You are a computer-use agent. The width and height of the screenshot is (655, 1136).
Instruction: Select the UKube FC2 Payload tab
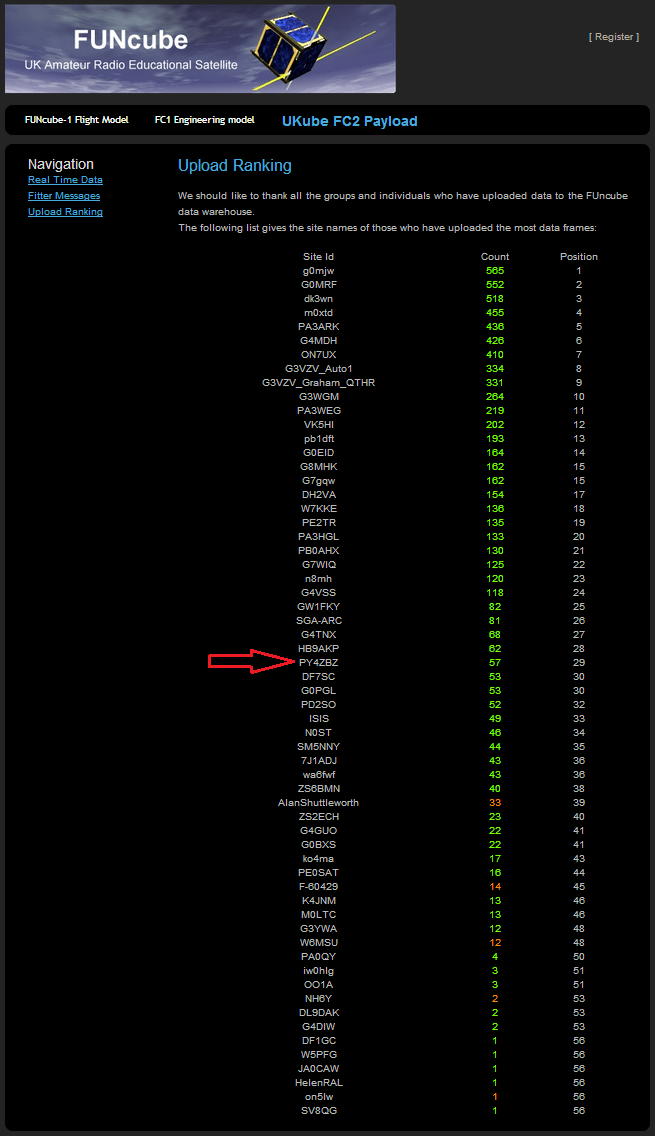(x=349, y=121)
